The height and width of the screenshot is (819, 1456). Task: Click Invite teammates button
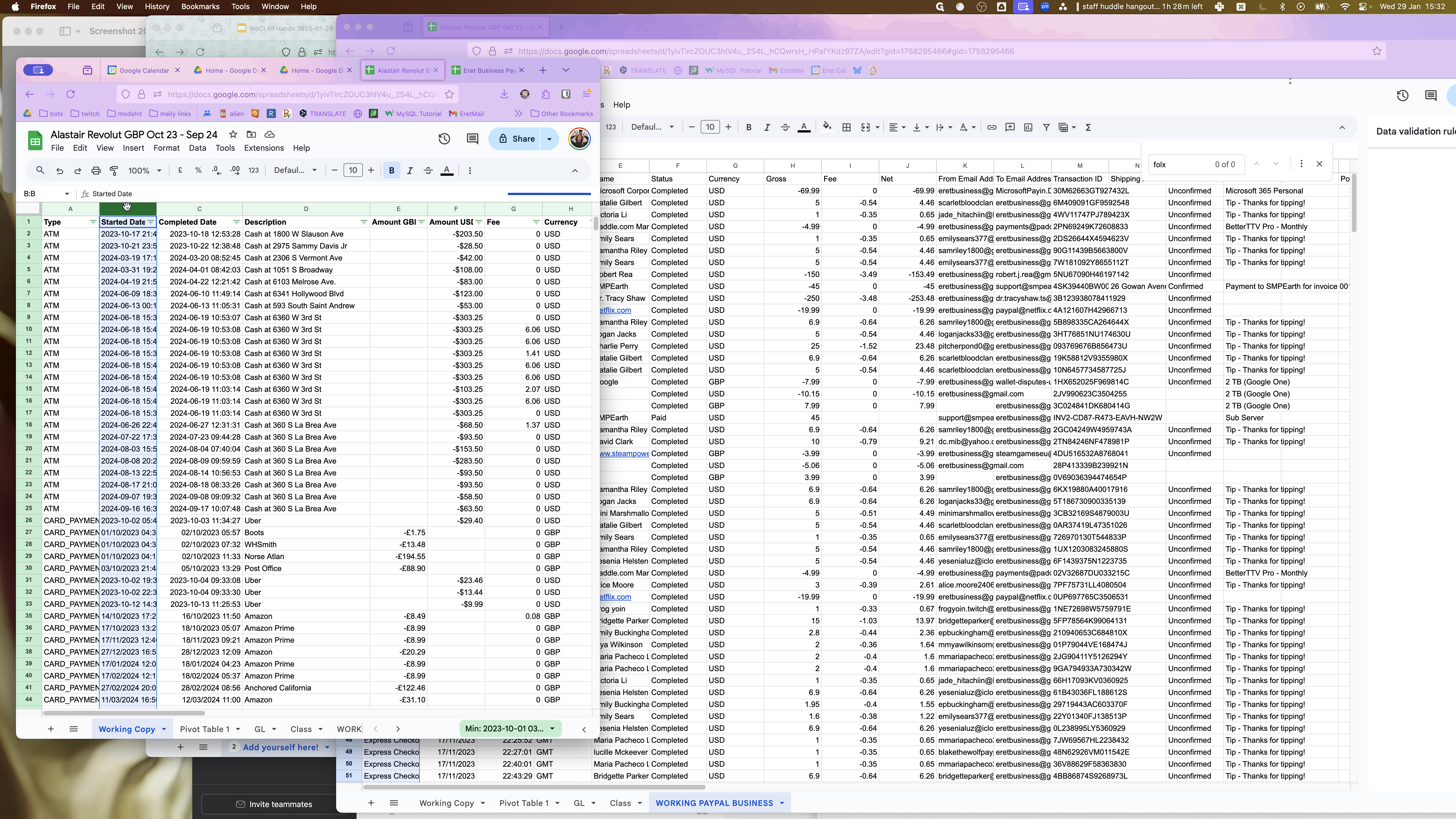tap(274, 804)
